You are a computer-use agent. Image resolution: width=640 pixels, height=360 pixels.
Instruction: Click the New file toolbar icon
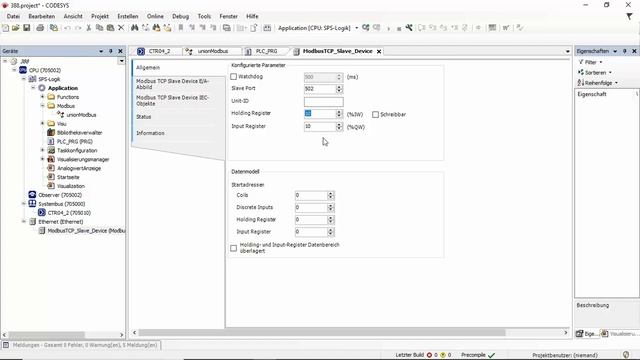tap(5, 28)
